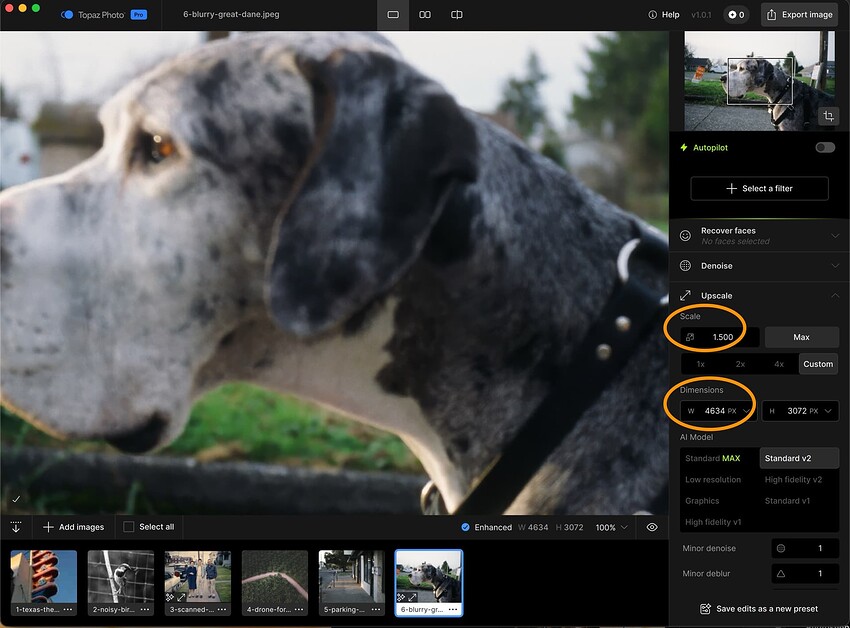The width and height of the screenshot is (850, 628).
Task: Open the 100% zoom level dropdown
Action: pyautogui.click(x=611, y=527)
